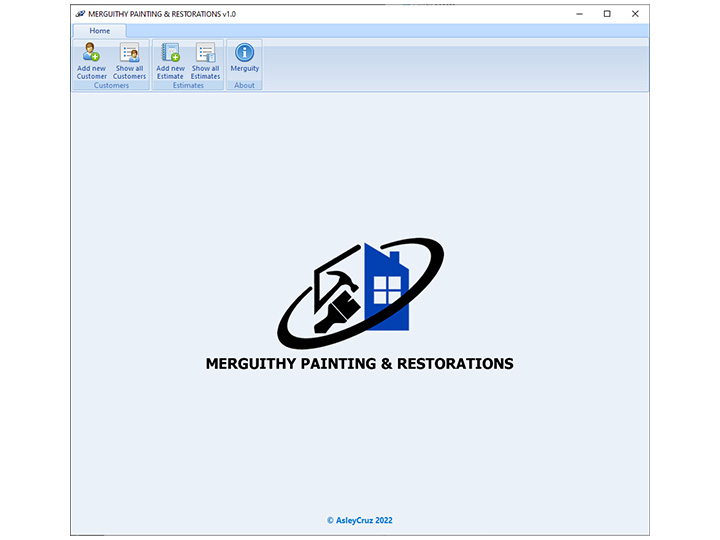Select the About ribbon group label

(x=244, y=86)
